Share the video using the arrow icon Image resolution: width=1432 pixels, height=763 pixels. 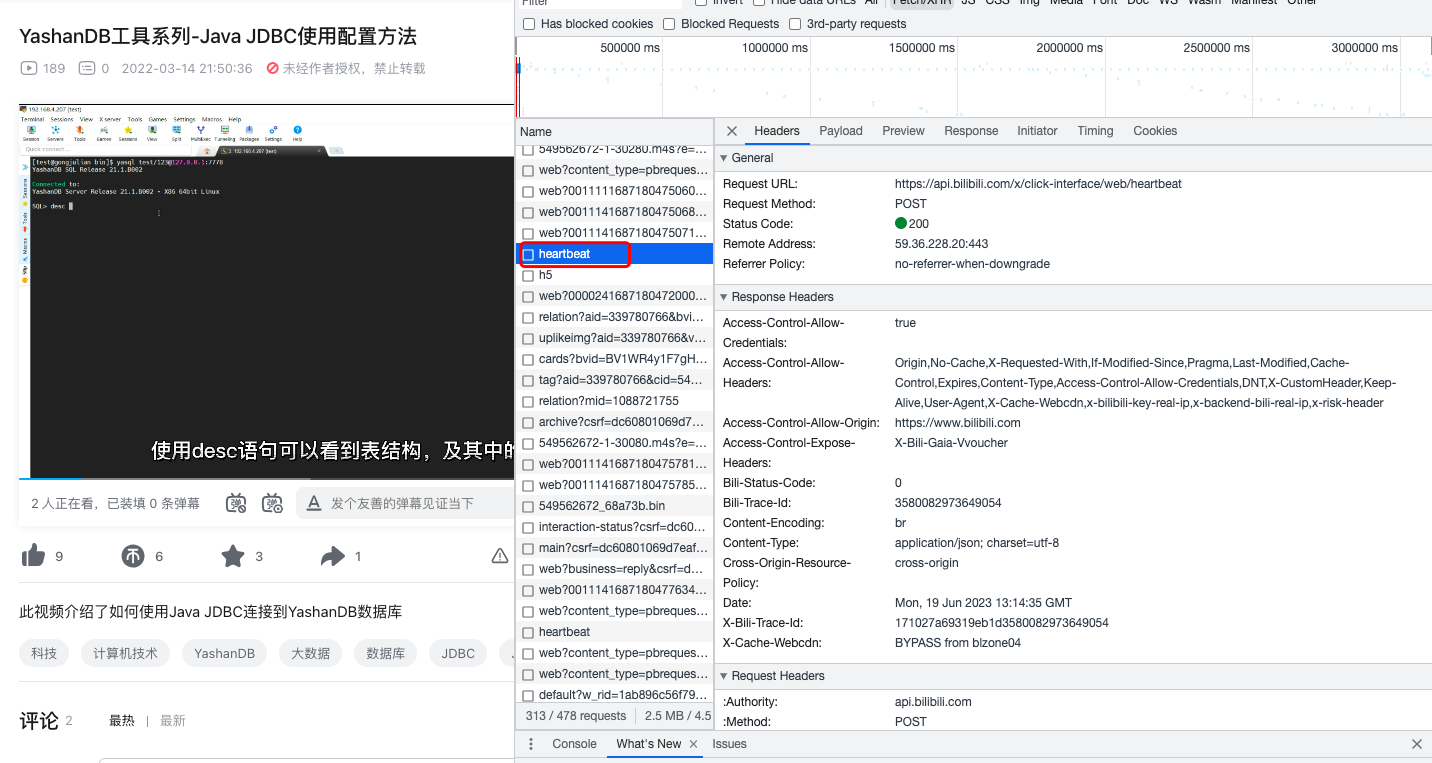click(333, 556)
